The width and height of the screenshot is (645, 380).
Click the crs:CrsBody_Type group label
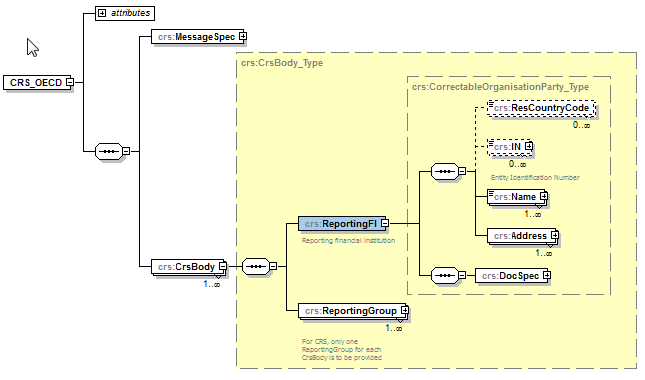(x=282, y=63)
